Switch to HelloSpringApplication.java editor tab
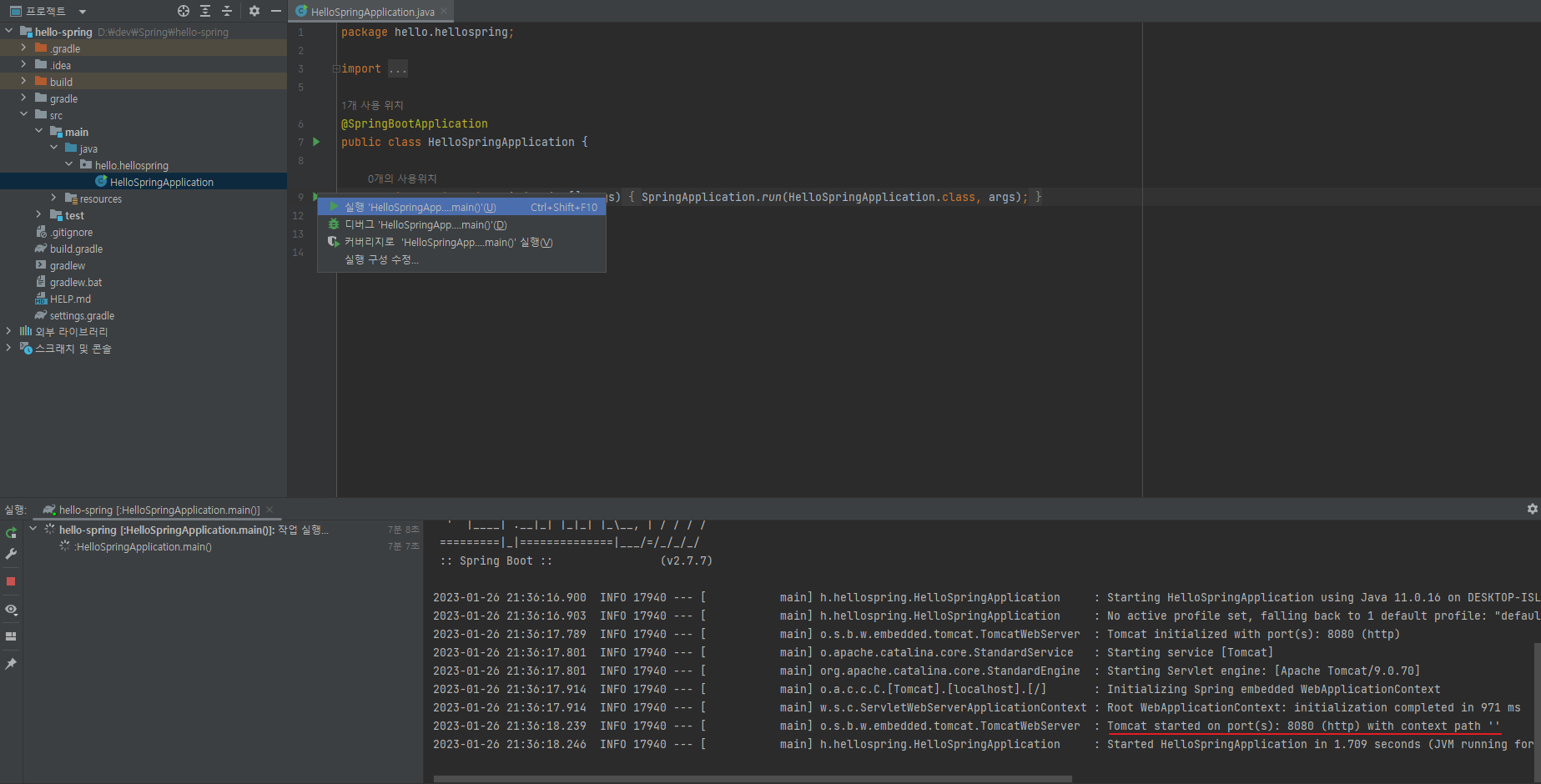The image size is (1541, 784). click(372, 12)
